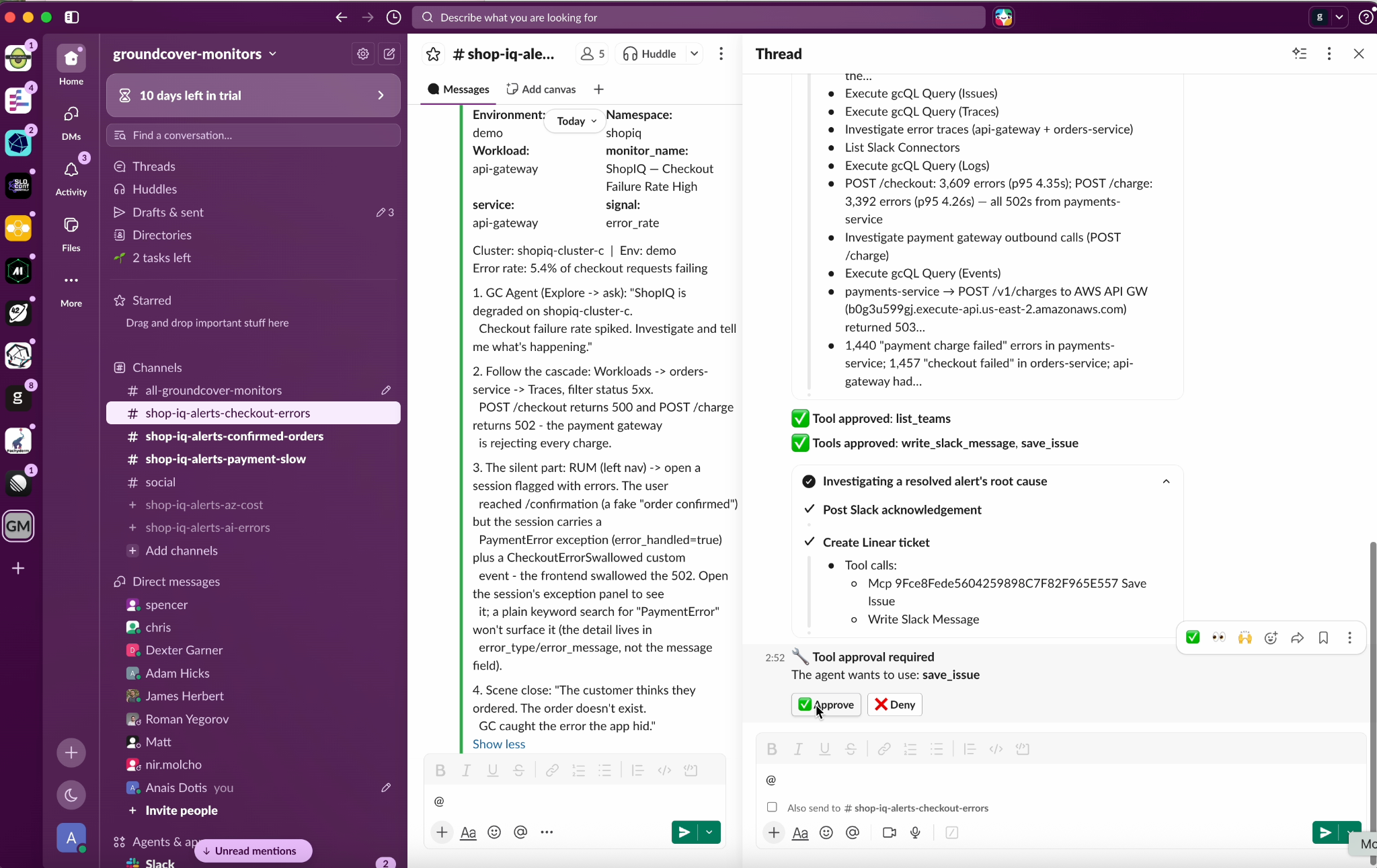
Task: Open history clock icon
Action: point(394,17)
